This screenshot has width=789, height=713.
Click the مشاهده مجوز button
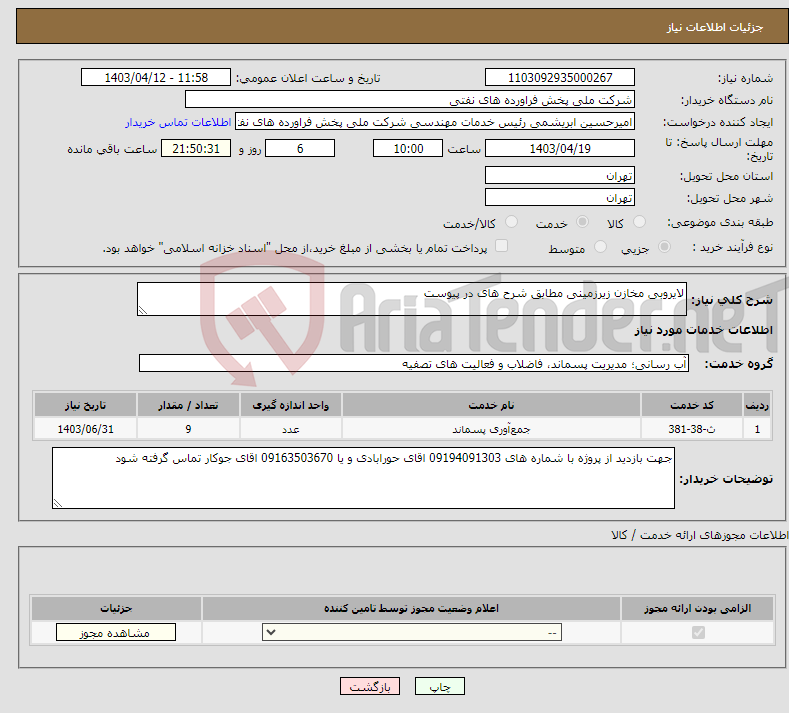116,632
